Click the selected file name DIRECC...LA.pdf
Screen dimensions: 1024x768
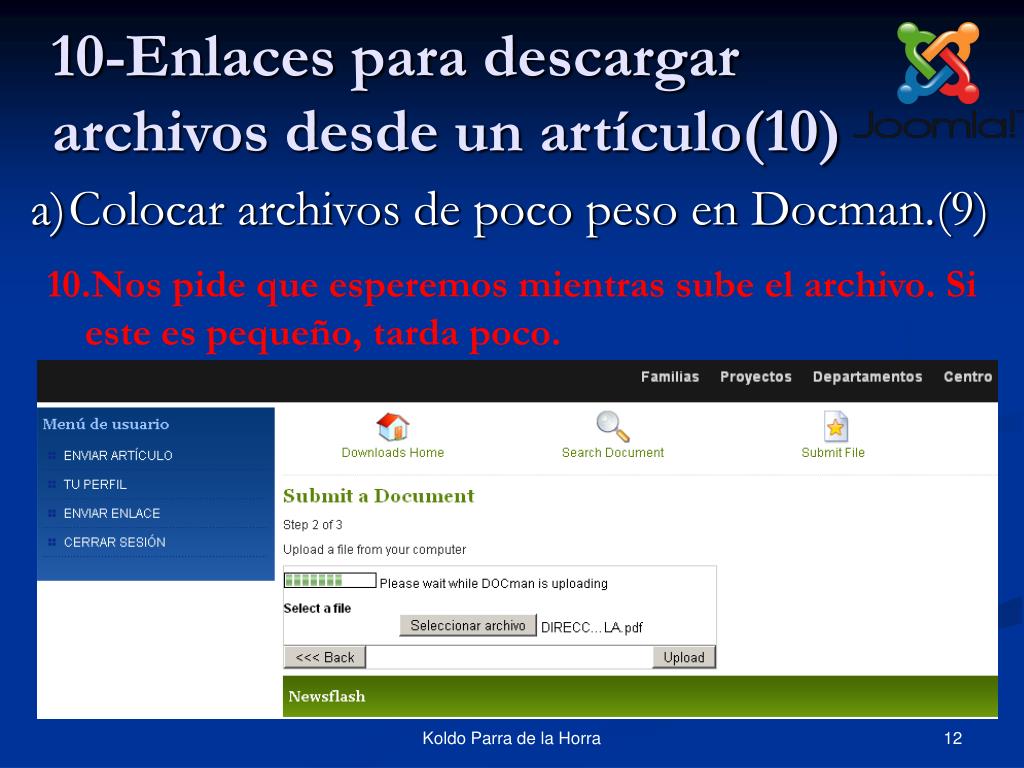point(592,628)
